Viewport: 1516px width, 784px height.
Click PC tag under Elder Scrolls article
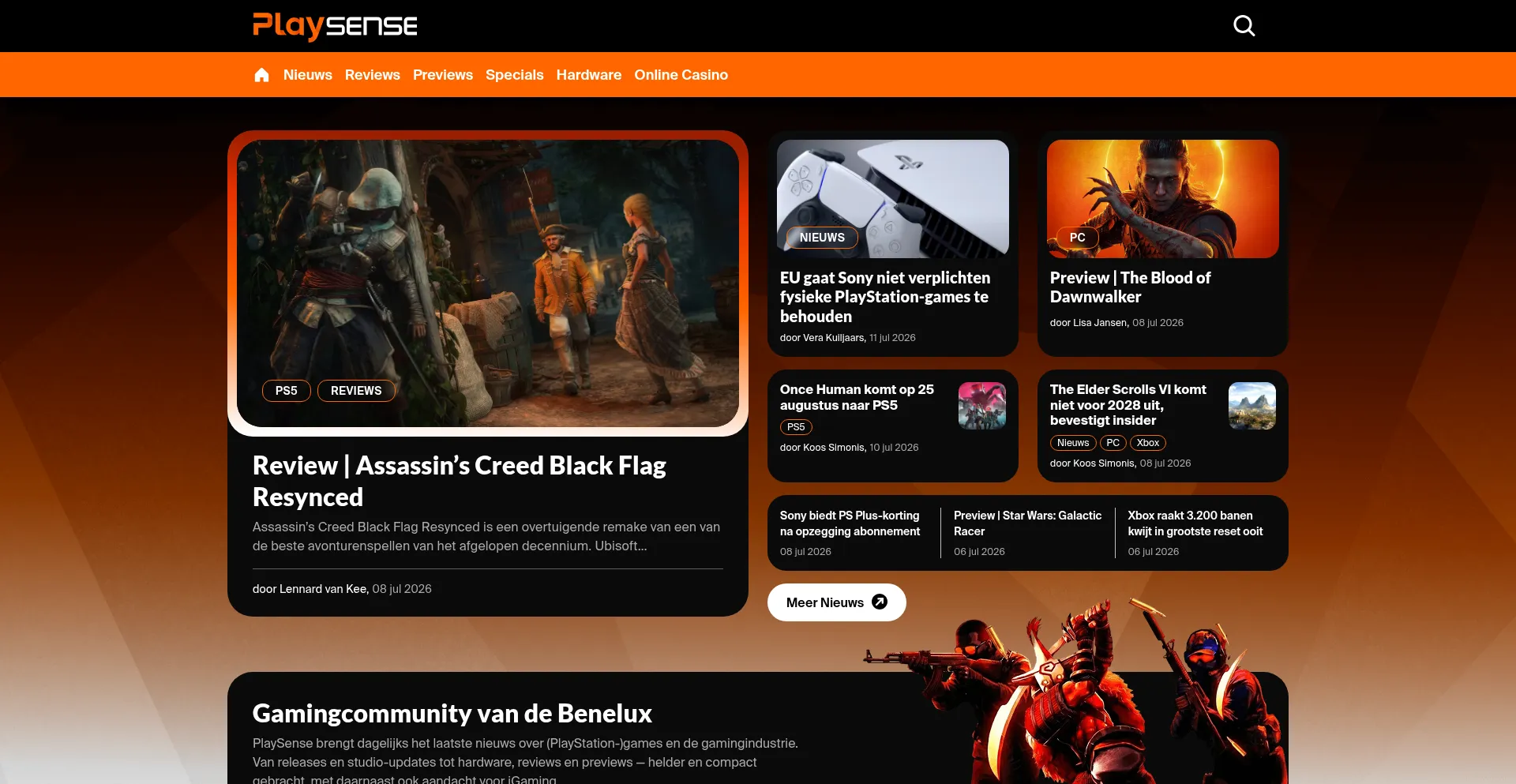coord(1113,443)
